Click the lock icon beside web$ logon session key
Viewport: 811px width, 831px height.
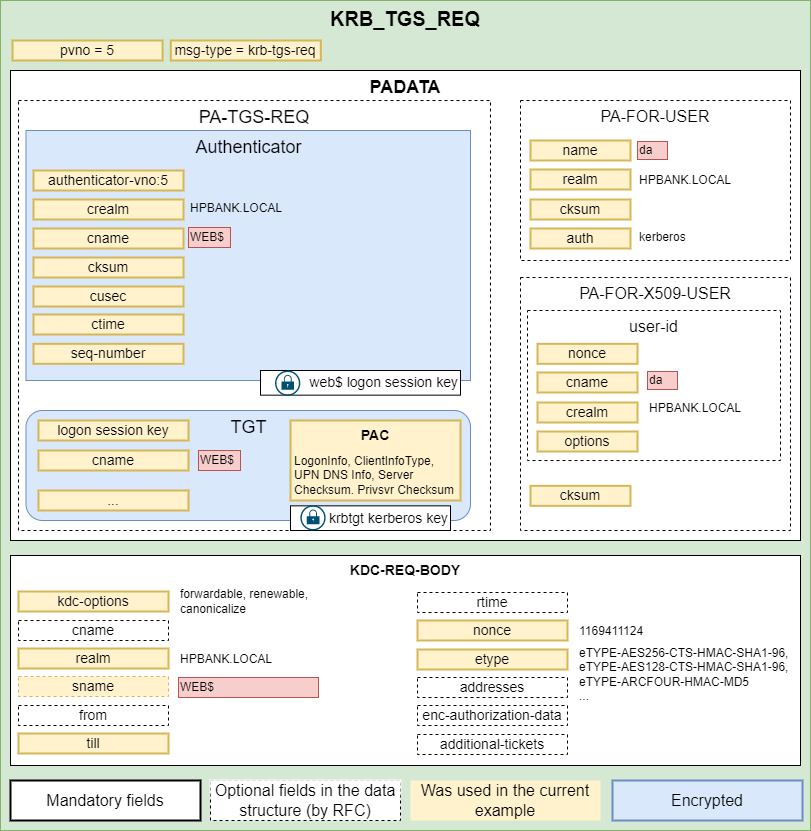(x=287, y=382)
